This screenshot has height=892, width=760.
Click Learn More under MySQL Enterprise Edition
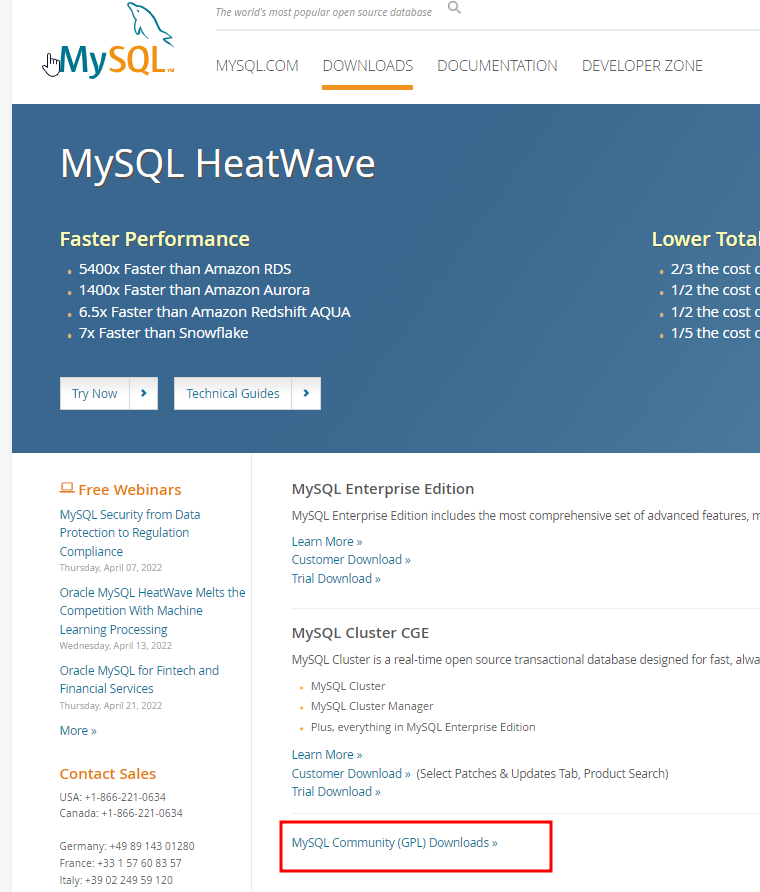(327, 542)
